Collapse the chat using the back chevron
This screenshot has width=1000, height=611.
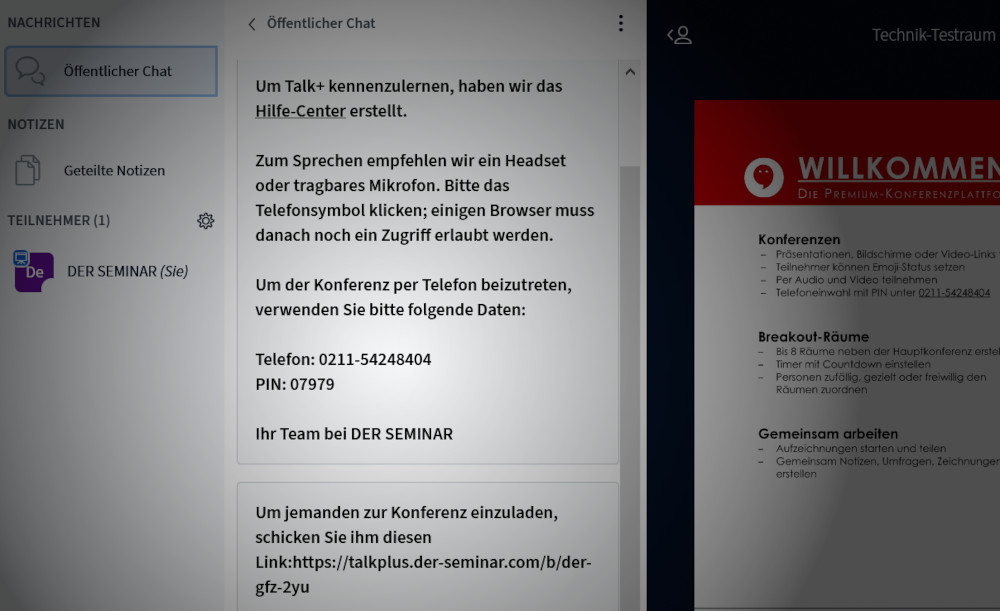251,23
